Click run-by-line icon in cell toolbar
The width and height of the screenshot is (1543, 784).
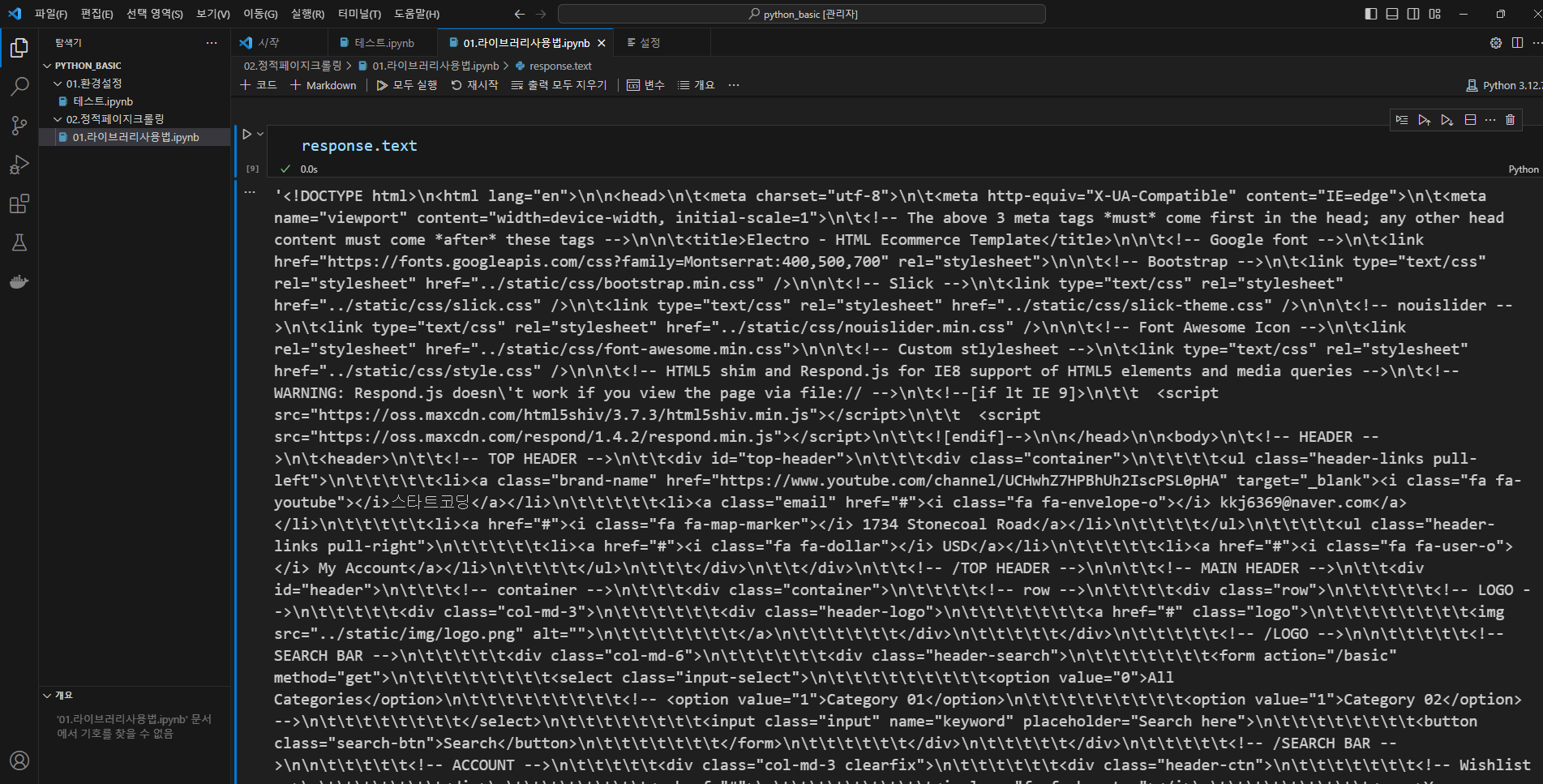[x=1402, y=120]
